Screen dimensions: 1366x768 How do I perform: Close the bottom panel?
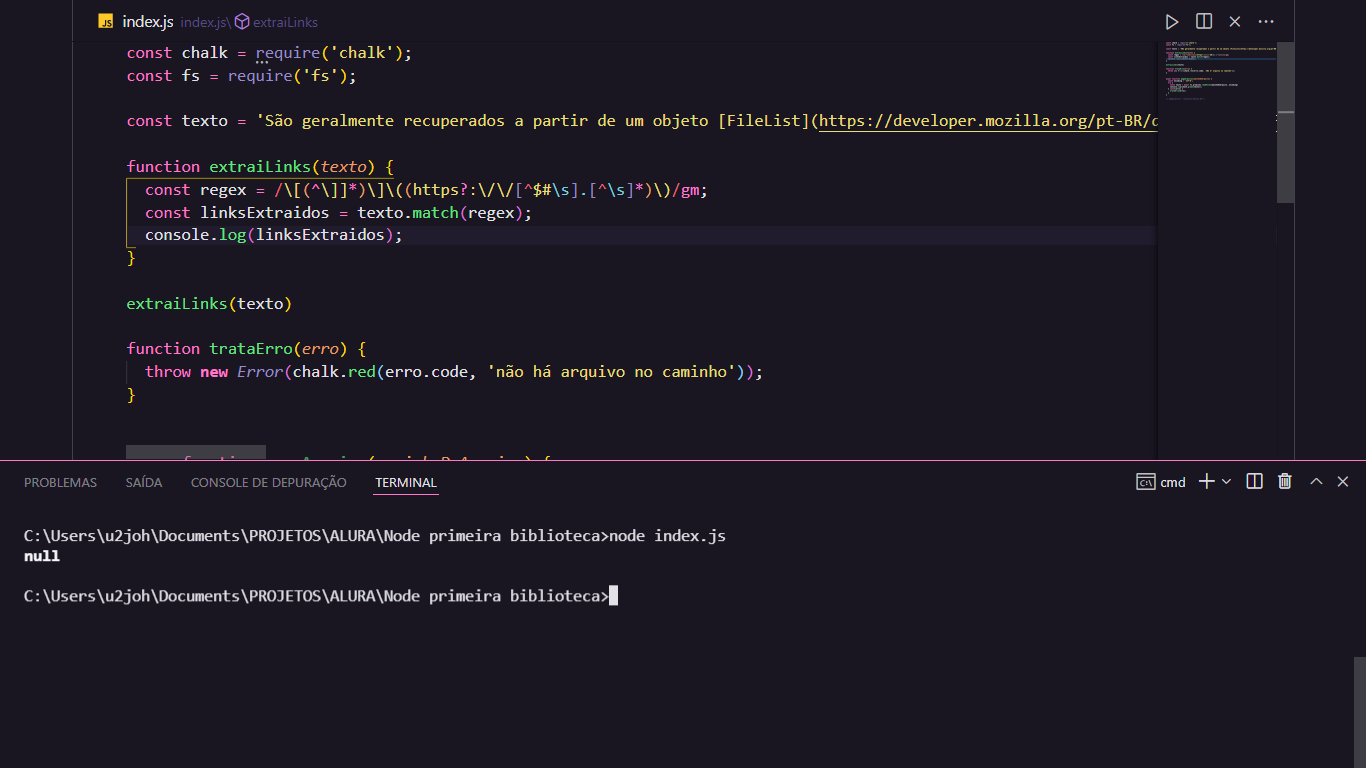pos(1343,482)
